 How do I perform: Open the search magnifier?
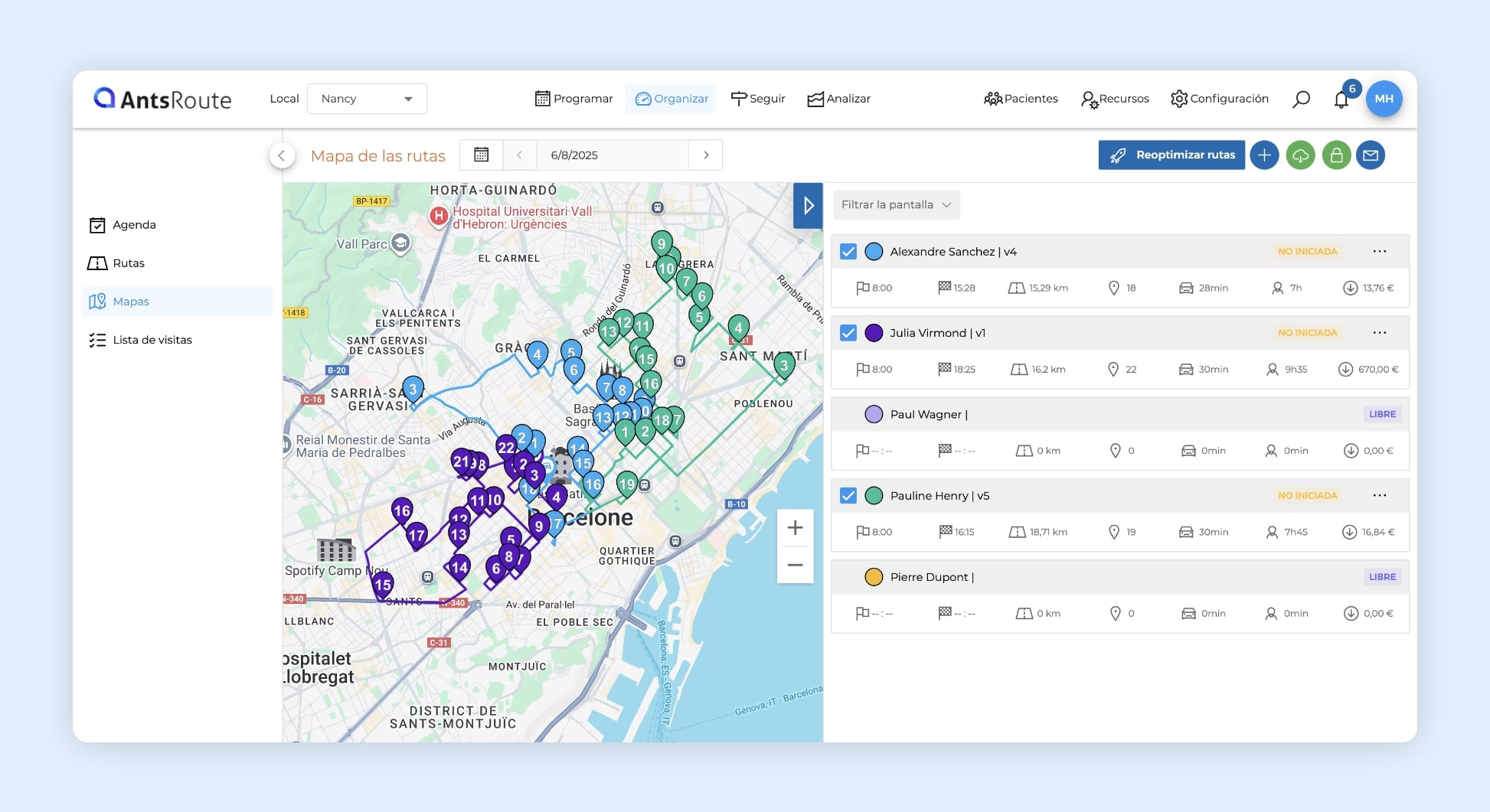pos(1300,98)
